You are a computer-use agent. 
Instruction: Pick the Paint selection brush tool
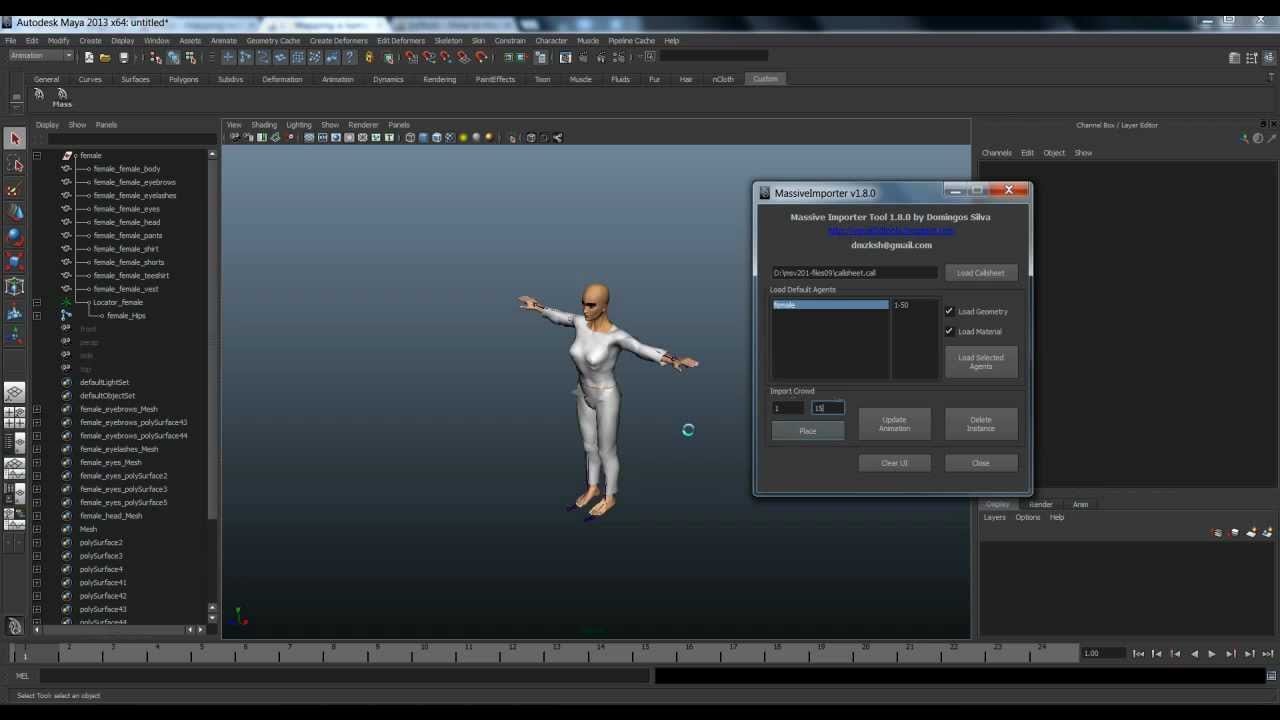point(15,188)
